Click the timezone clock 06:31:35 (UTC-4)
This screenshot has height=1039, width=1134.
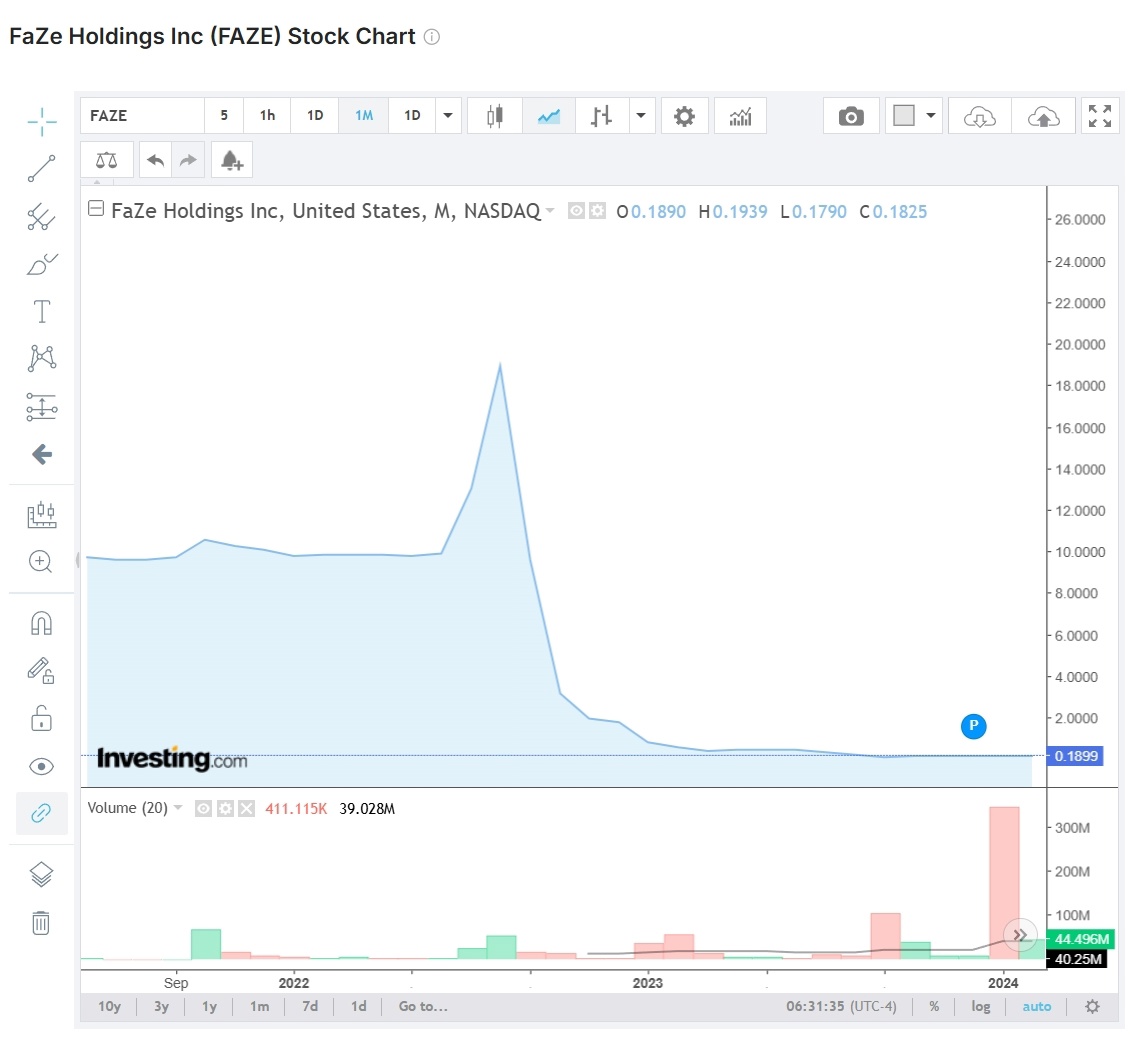click(841, 1006)
